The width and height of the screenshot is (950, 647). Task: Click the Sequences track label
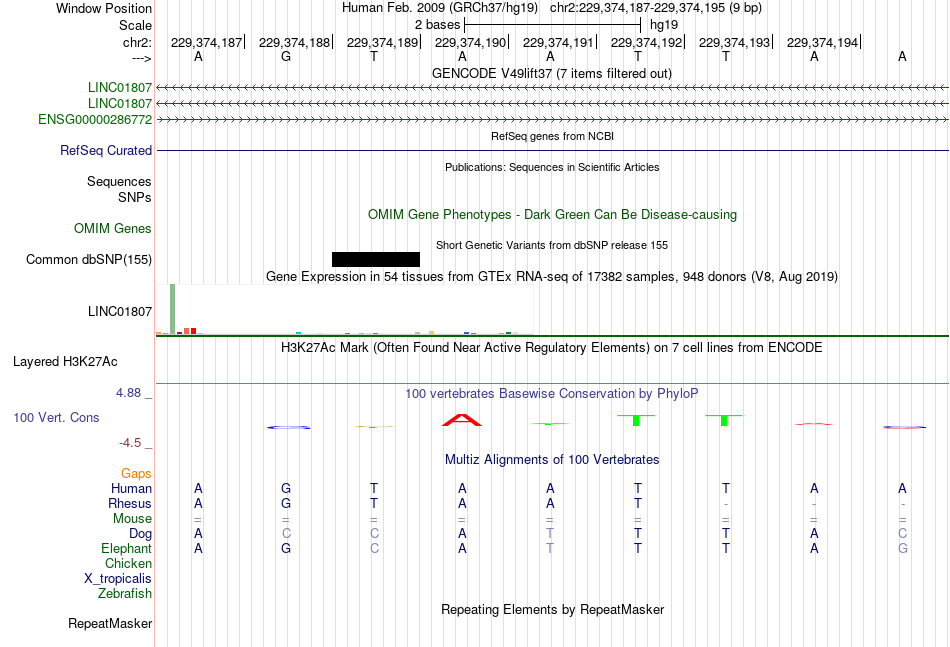pos(119,181)
